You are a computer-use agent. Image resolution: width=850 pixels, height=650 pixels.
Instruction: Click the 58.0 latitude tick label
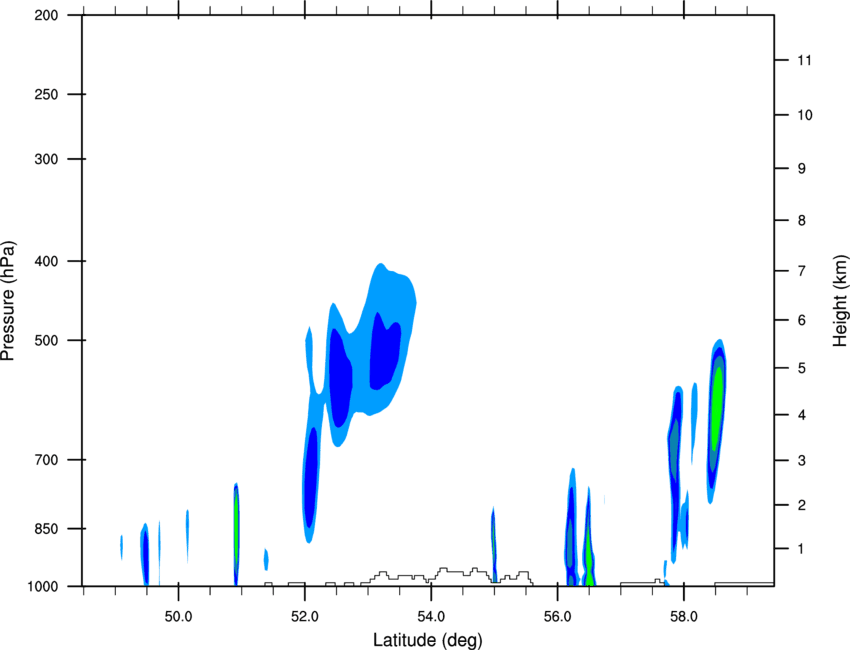tap(684, 617)
